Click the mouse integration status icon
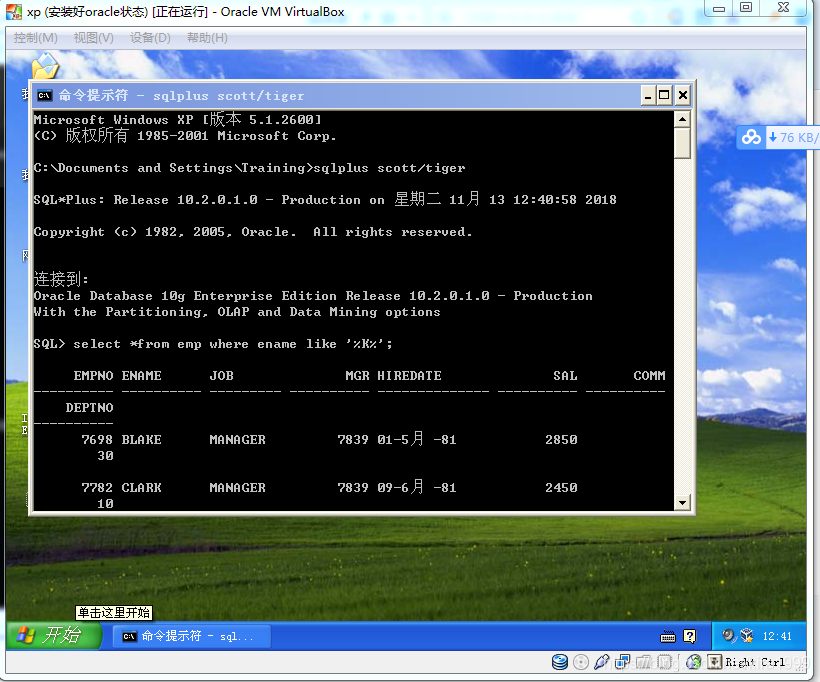 coord(693,662)
